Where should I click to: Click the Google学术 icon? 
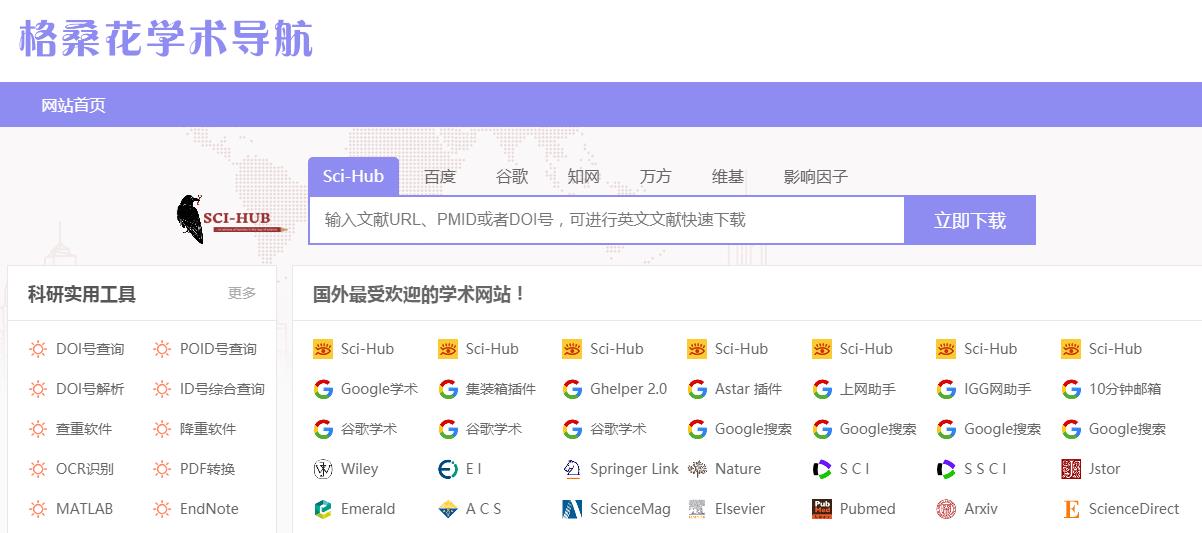(x=323, y=389)
